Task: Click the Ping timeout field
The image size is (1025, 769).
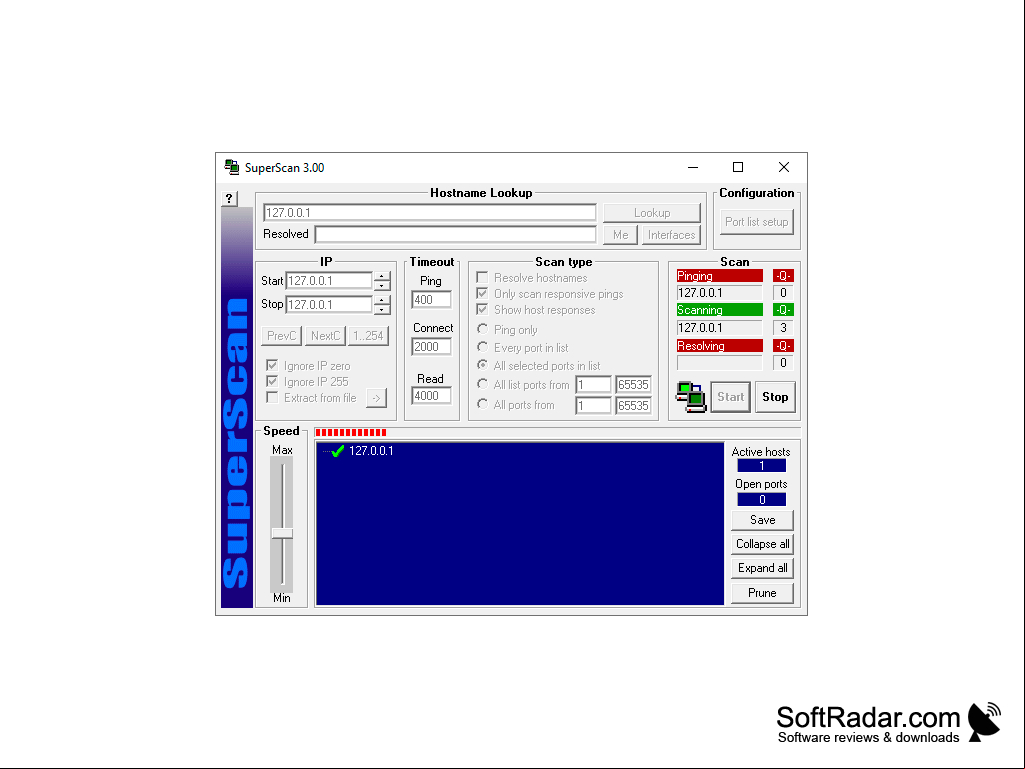Action: [431, 300]
